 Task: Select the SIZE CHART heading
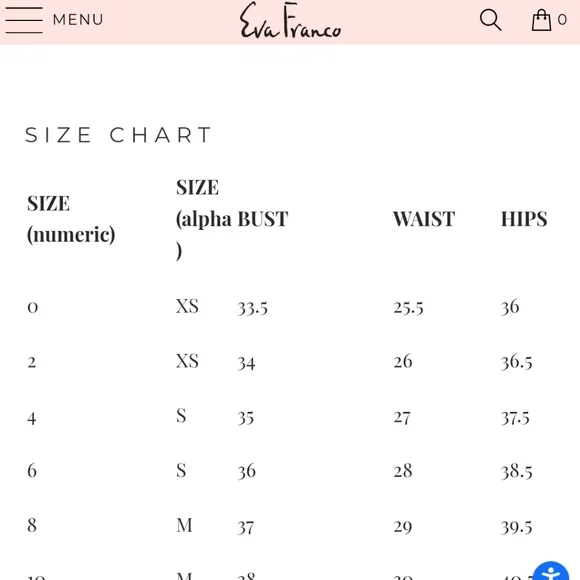(x=118, y=135)
